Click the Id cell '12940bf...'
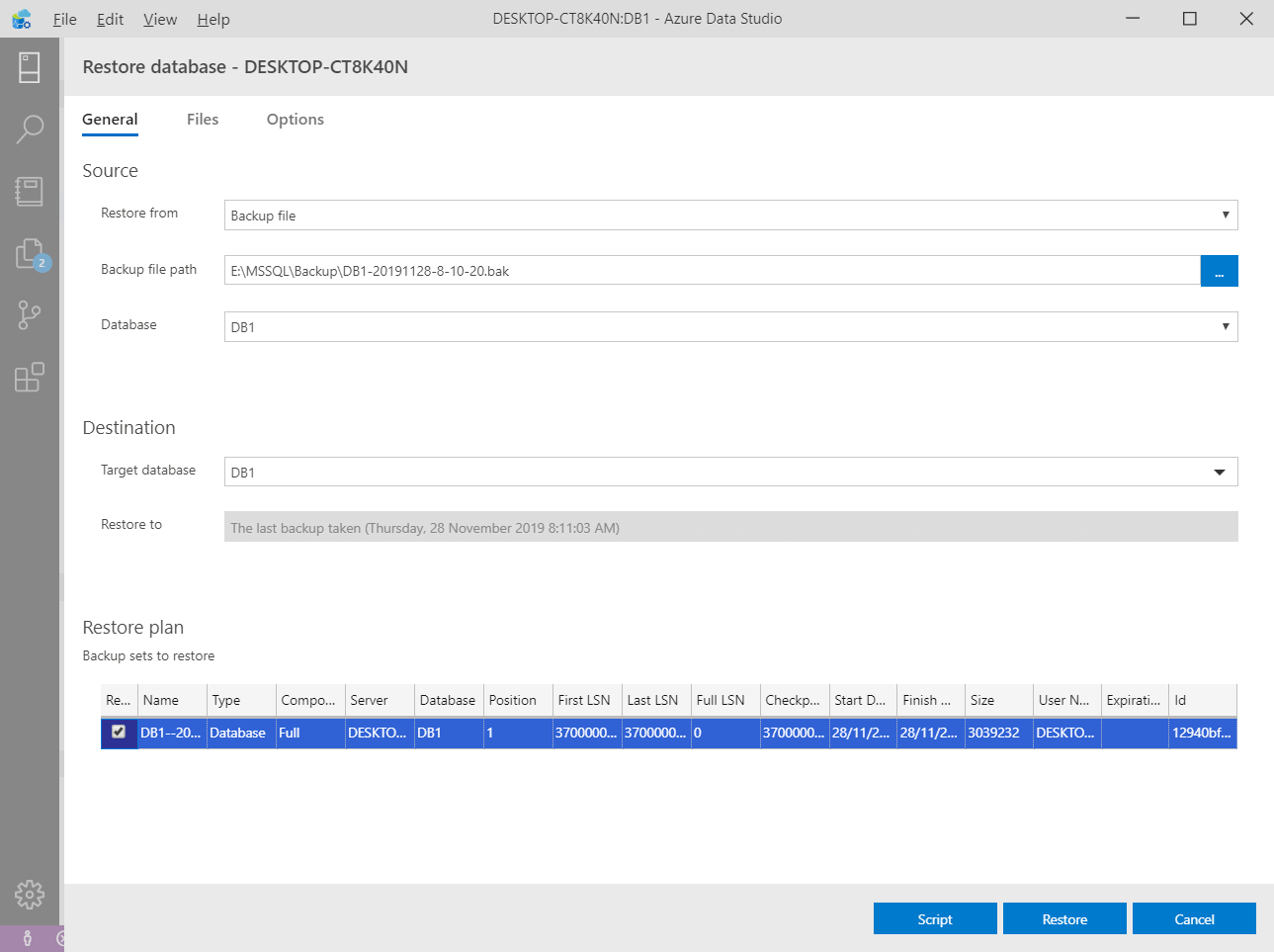1274x952 pixels. pos(1203,733)
